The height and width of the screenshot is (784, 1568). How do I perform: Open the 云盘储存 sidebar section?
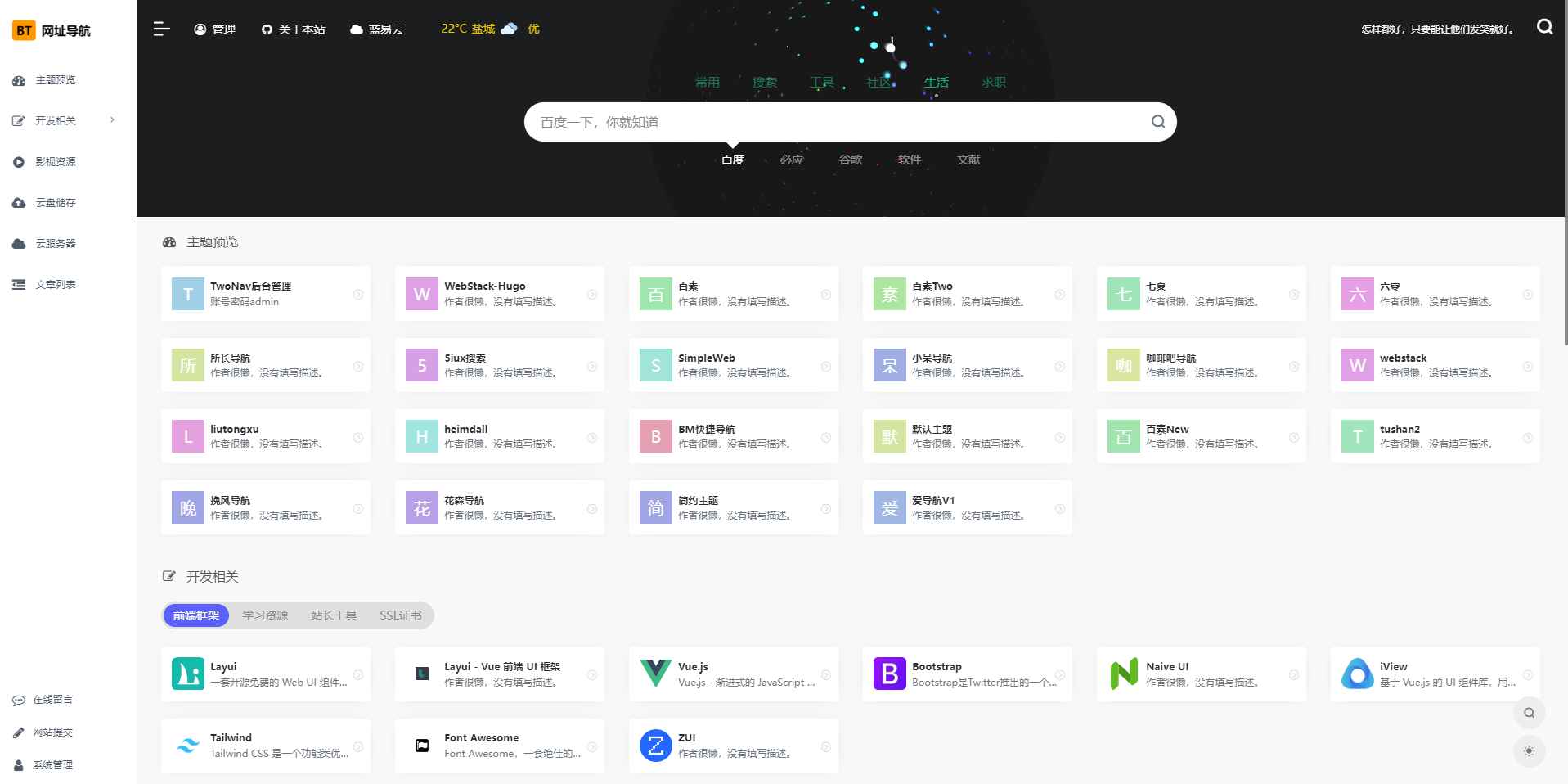coord(56,202)
